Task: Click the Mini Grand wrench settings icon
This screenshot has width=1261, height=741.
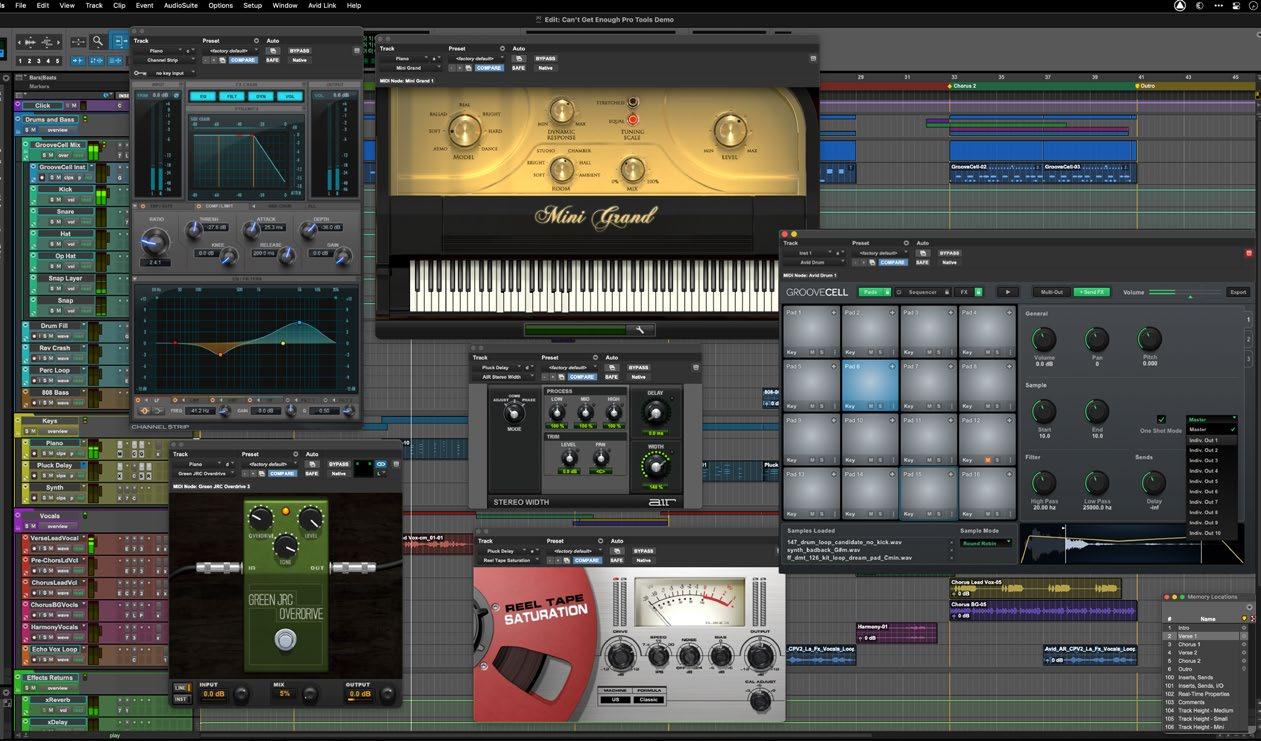Action: coord(638,329)
